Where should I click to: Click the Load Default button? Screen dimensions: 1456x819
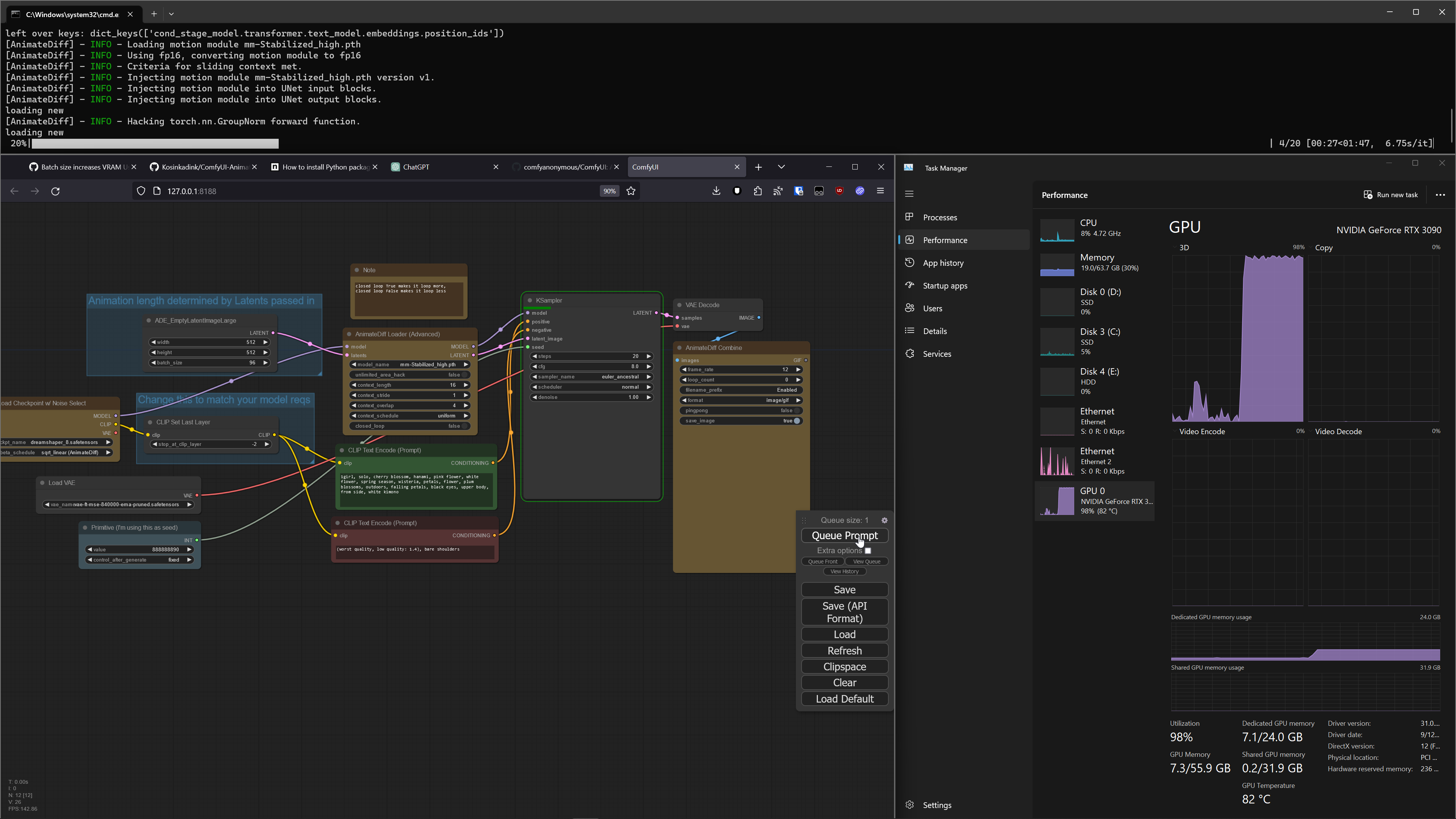click(844, 698)
